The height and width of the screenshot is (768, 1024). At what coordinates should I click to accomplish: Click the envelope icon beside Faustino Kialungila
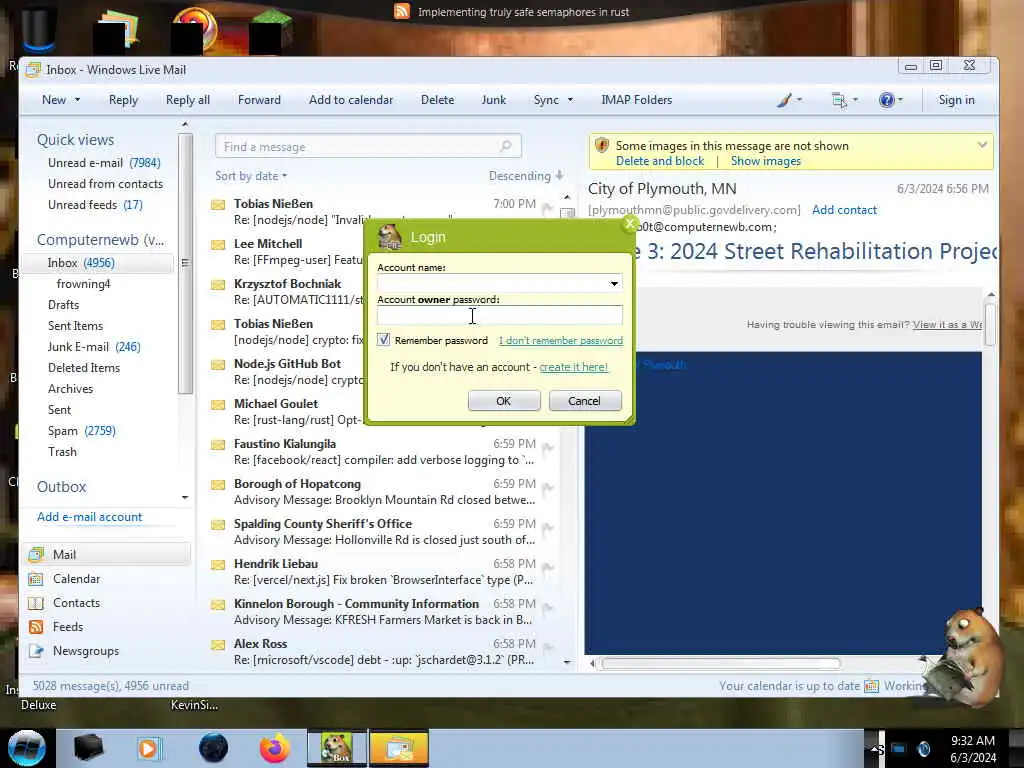(218, 445)
